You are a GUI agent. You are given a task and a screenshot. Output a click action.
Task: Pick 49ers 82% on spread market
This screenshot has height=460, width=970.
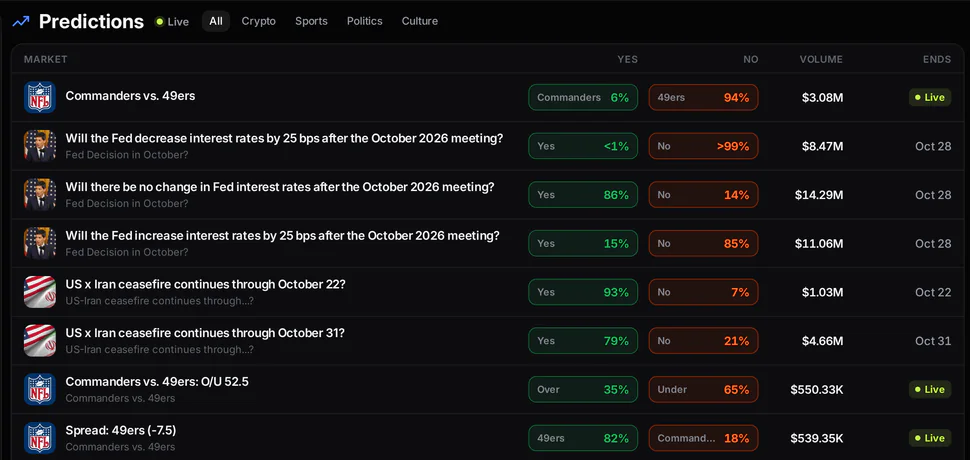tap(583, 438)
